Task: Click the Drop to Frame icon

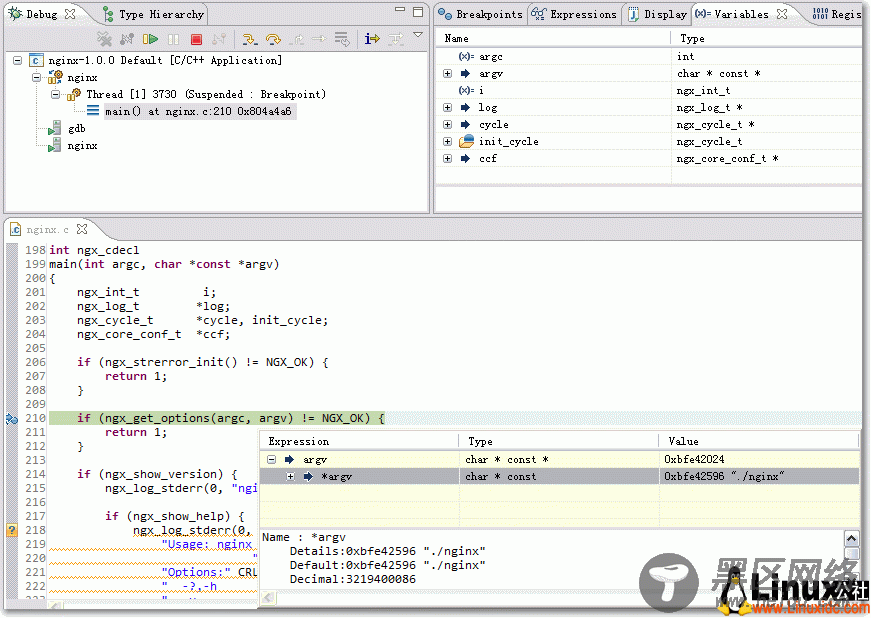Action: 342,39
